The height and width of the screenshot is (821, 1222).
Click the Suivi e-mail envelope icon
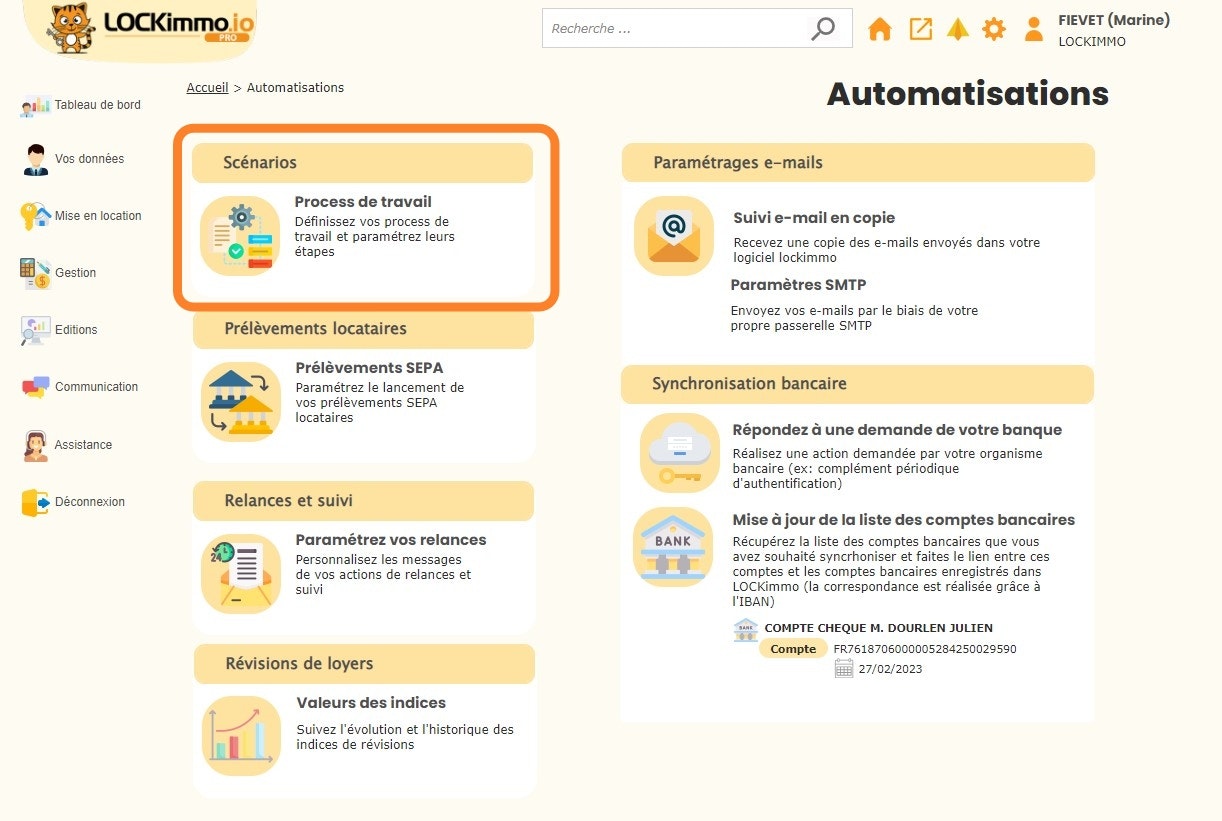tap(674, 236)
